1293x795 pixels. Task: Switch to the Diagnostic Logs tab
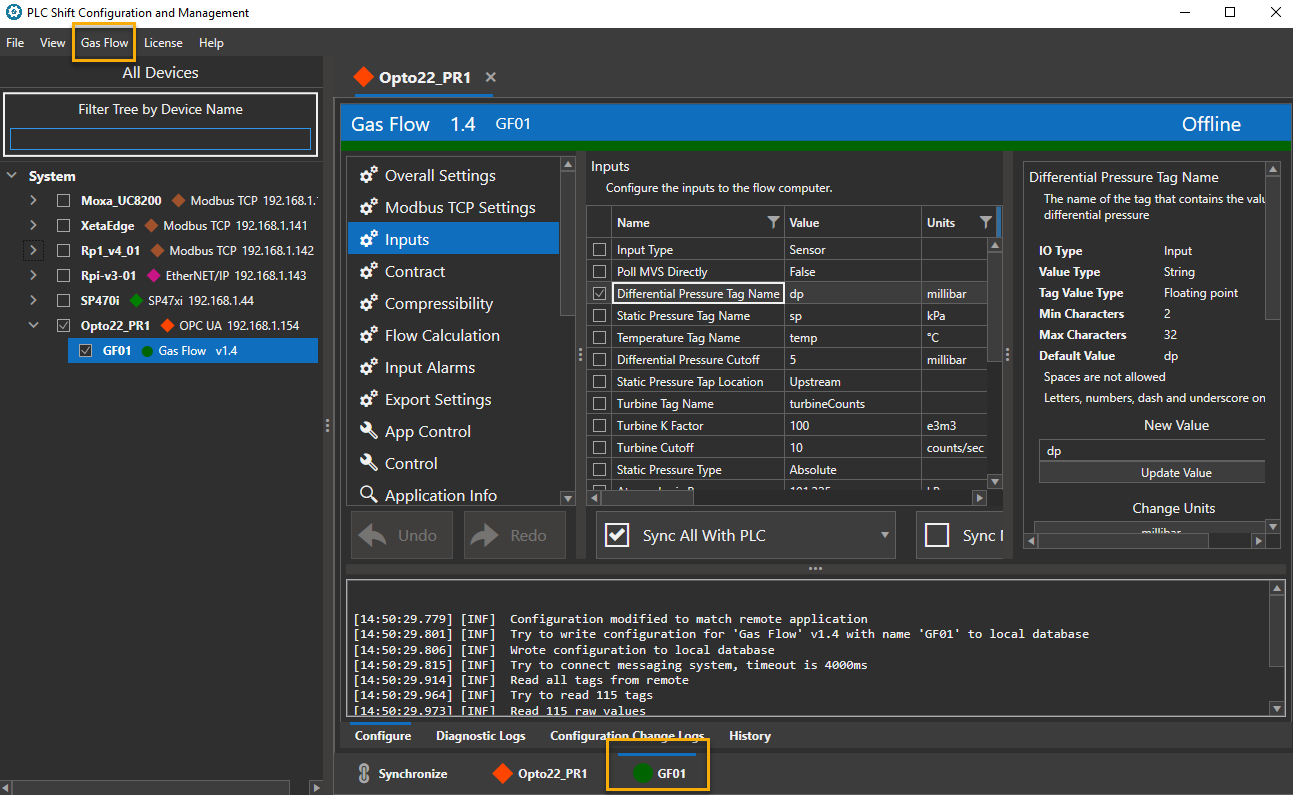pos(480,736)
